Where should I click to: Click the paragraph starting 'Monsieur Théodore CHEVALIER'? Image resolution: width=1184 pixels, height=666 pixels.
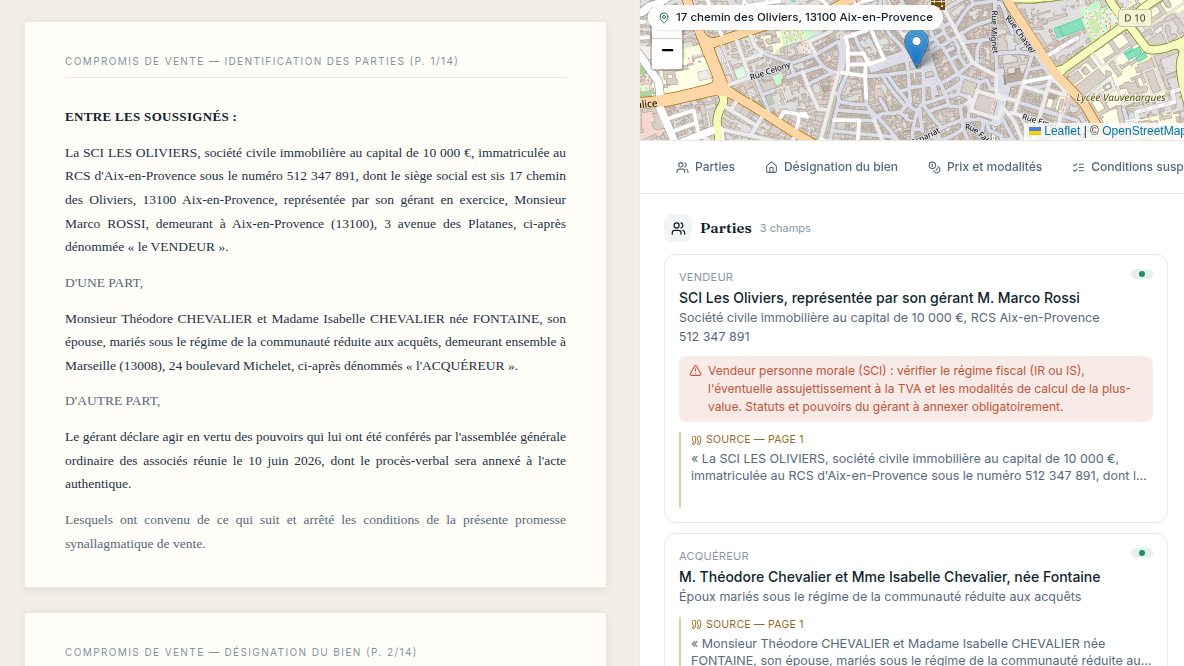(315, 342)
